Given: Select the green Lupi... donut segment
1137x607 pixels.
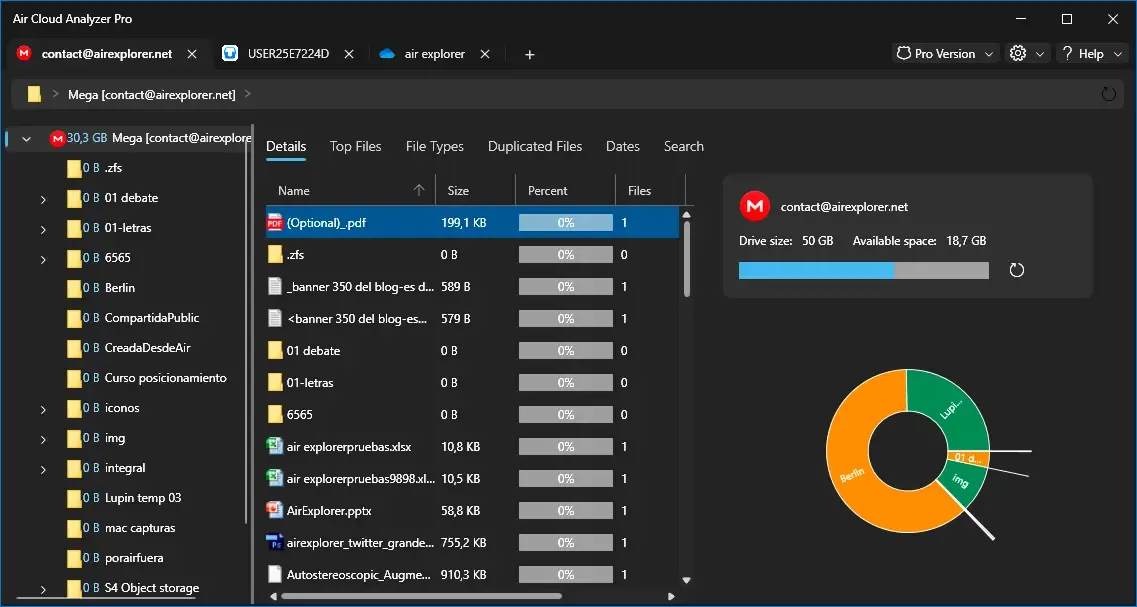Looking at the screenshot, I should tap(951, 410).
